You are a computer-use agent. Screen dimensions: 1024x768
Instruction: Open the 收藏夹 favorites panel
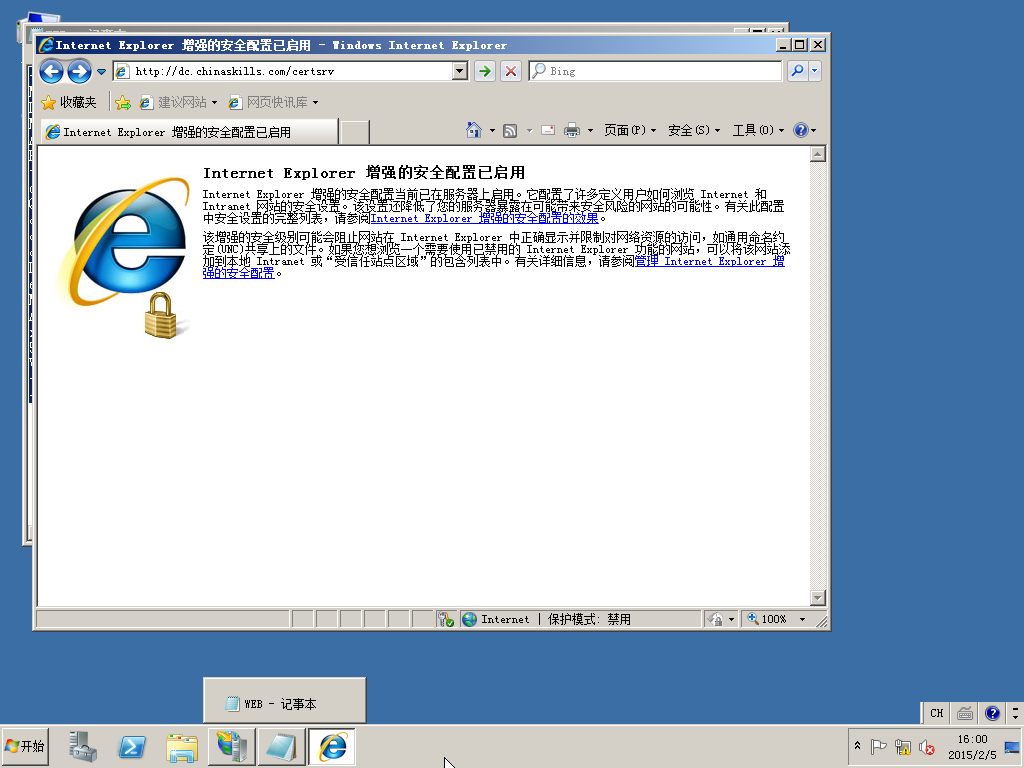coord(69,103)
